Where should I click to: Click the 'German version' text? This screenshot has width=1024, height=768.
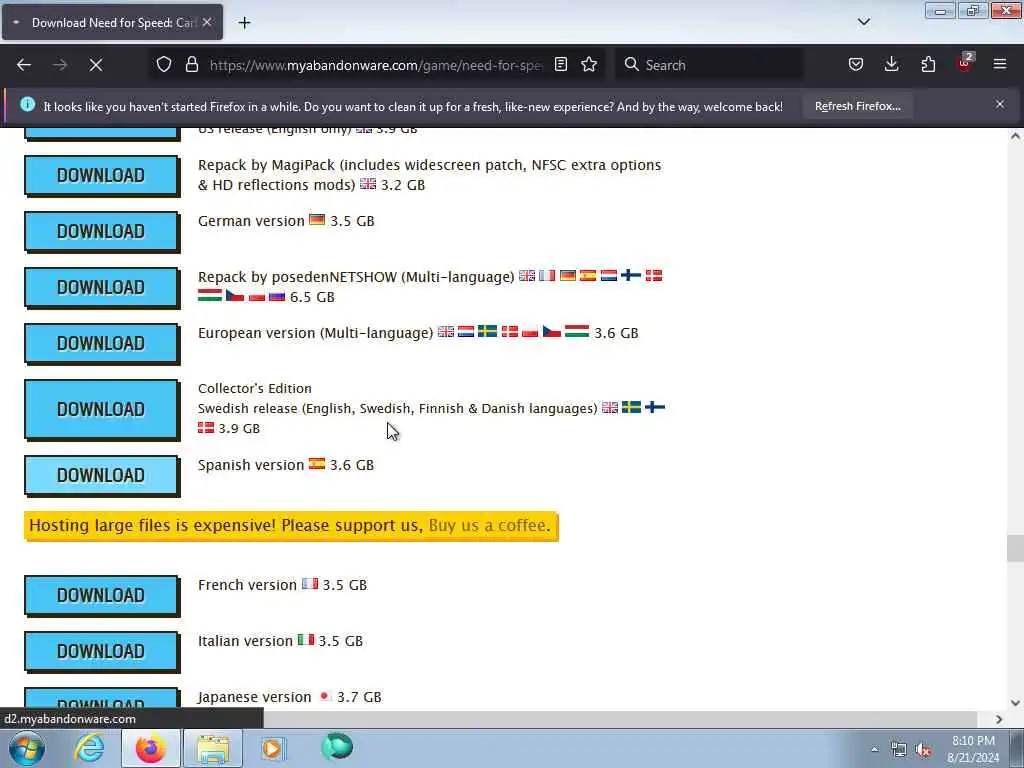pyautogui.click(x=251, y=221)
